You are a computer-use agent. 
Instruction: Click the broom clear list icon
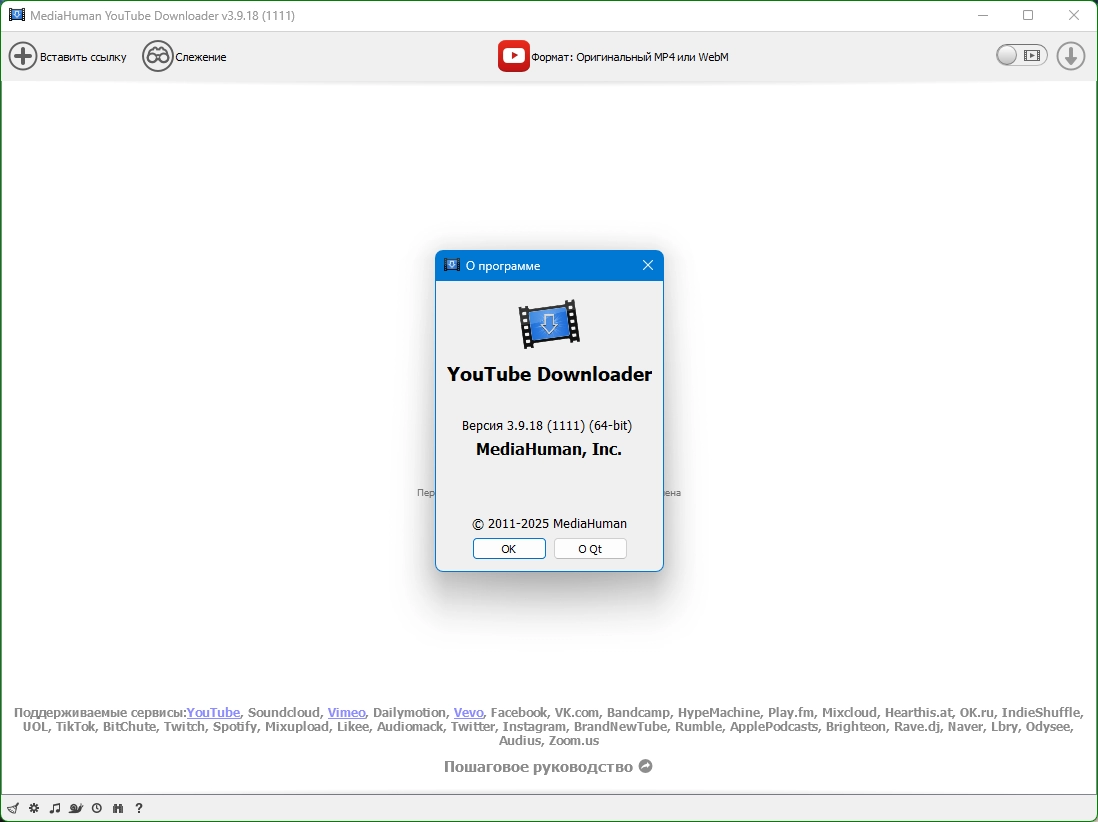pos(13,808)
